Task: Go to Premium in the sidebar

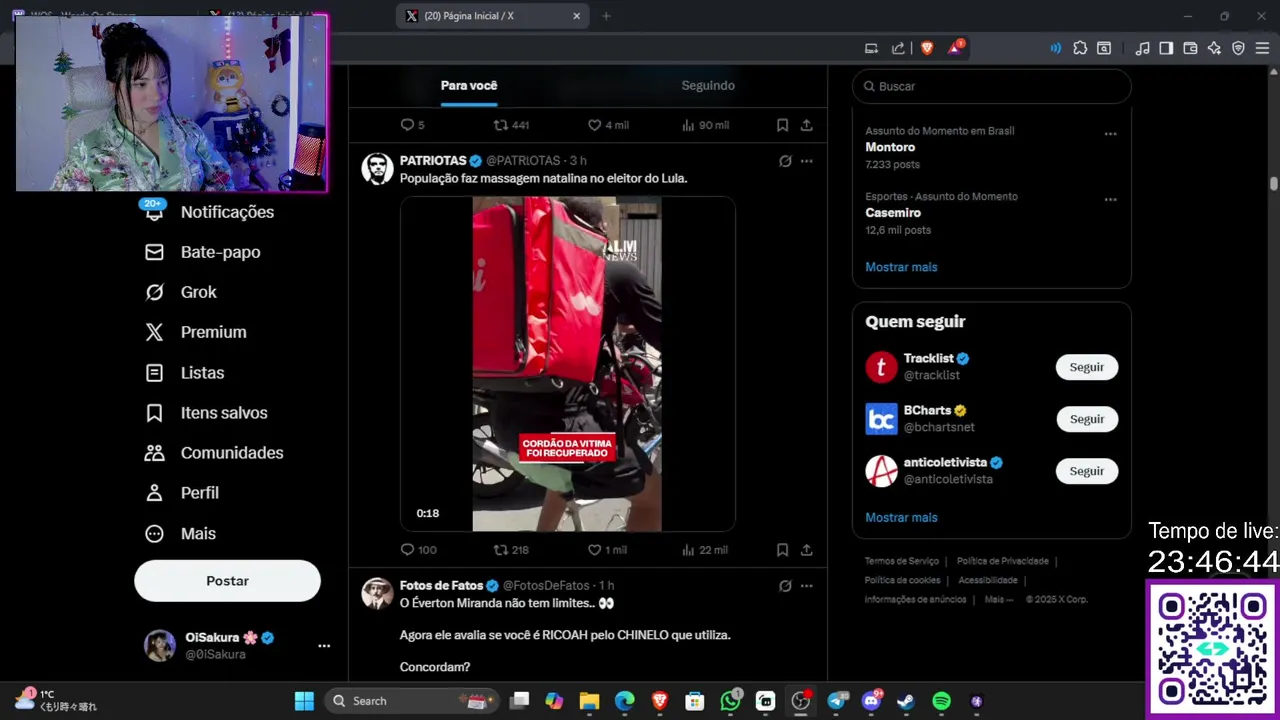Action: point(196,332)
